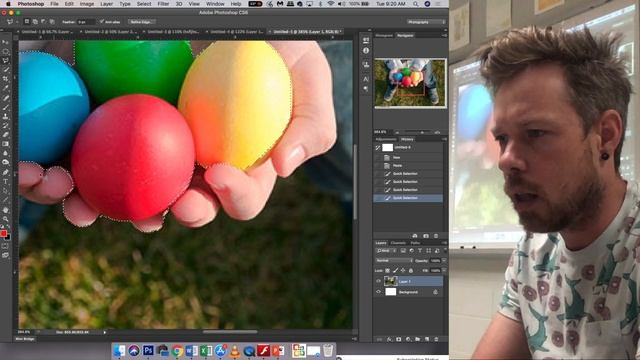Select the Zoom tool in the toolbar
This screenshot has height=360, width=640.
point(6,219)
